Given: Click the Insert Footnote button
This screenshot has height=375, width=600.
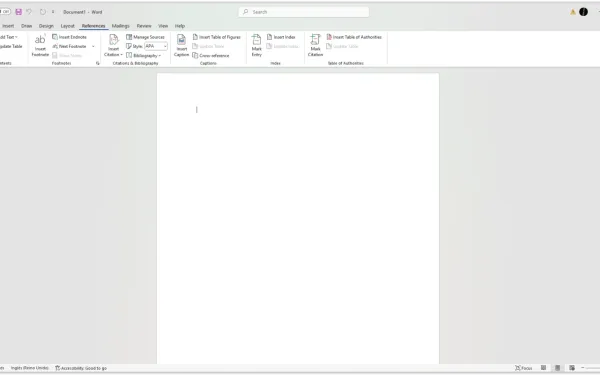Looking at the screenshot, I should pos(40,46).
